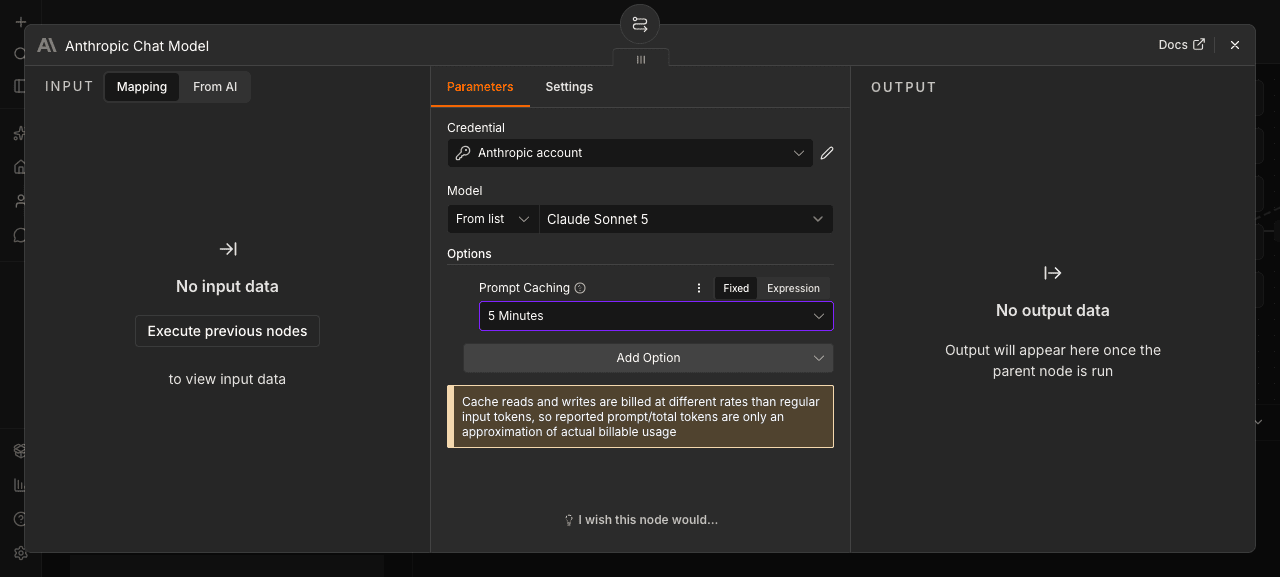Click the Options section label

point(469,254)
